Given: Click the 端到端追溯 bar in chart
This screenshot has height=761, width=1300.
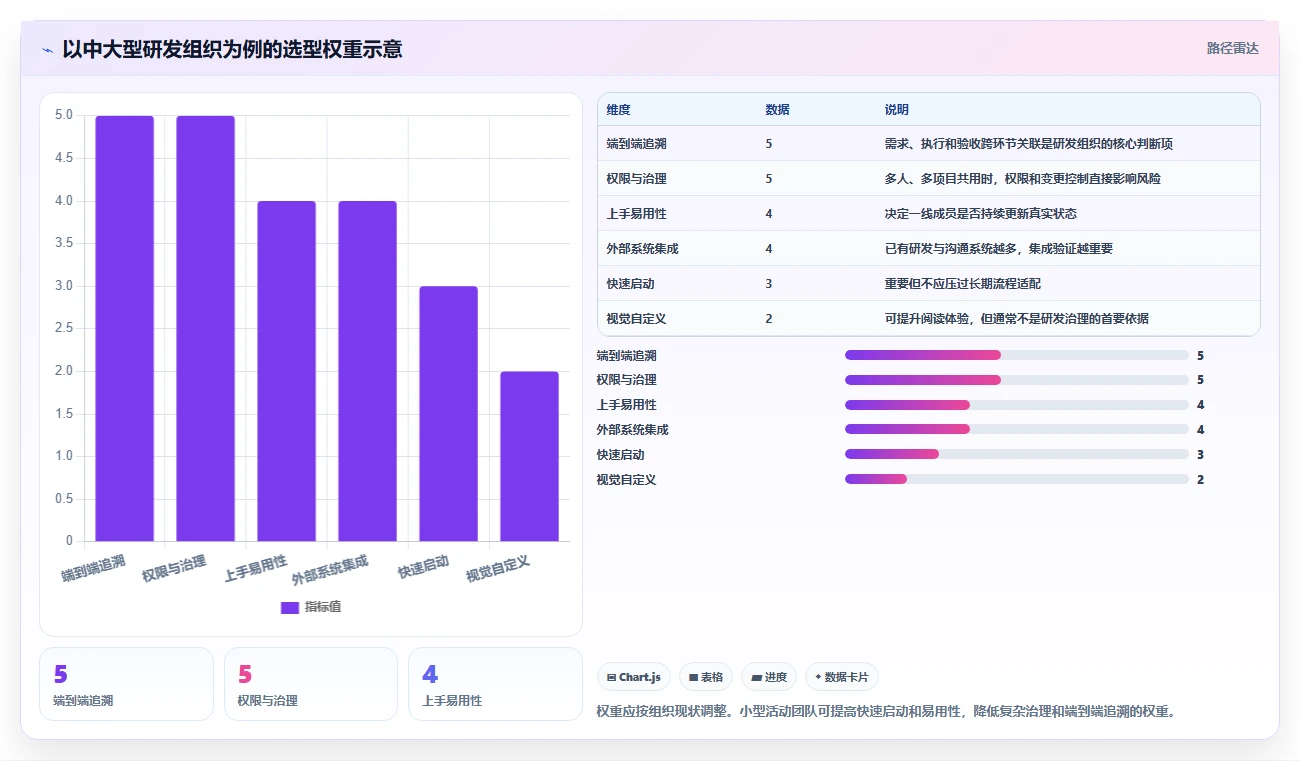Looking at the screenshot, I should click(125, 329).
